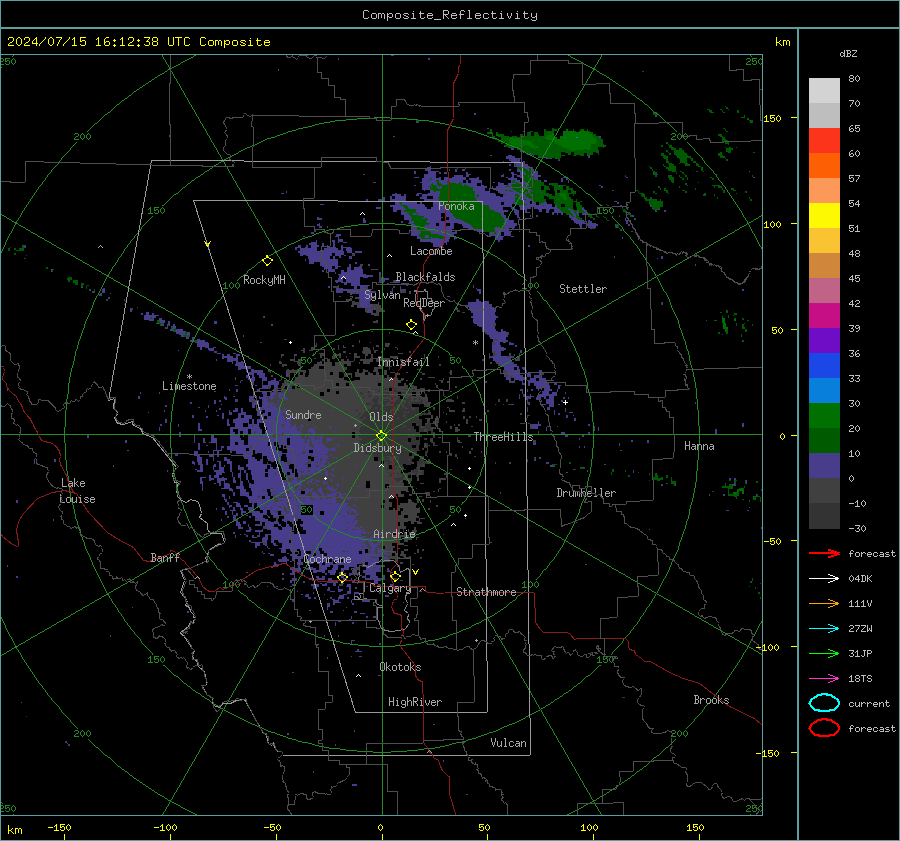The height and width of the screenshot is (841, 900).
Task: Select the 20 dBZ green color swatch
Action: coord(824,416)
